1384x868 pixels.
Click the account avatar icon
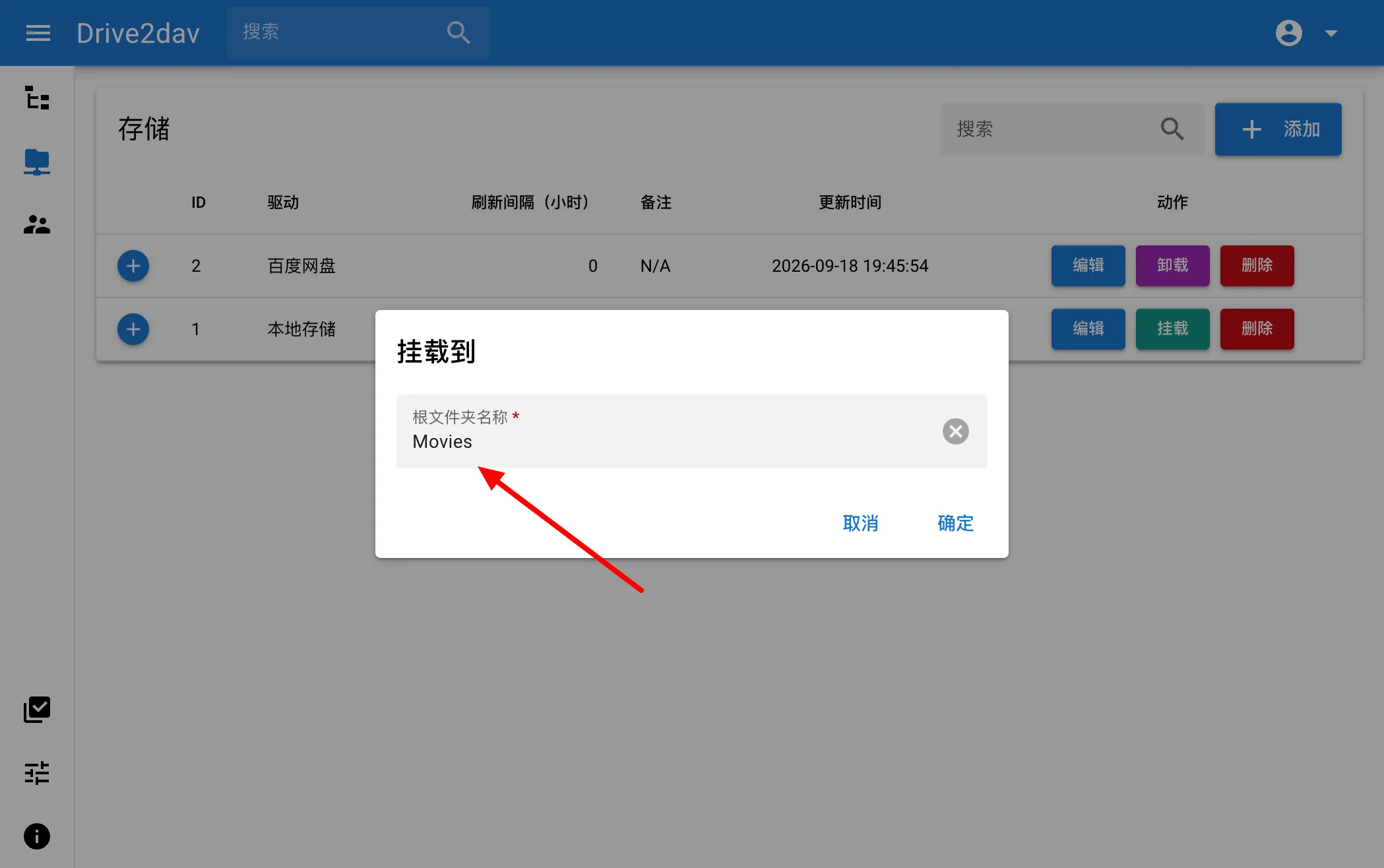click(x=1288, y=33)
